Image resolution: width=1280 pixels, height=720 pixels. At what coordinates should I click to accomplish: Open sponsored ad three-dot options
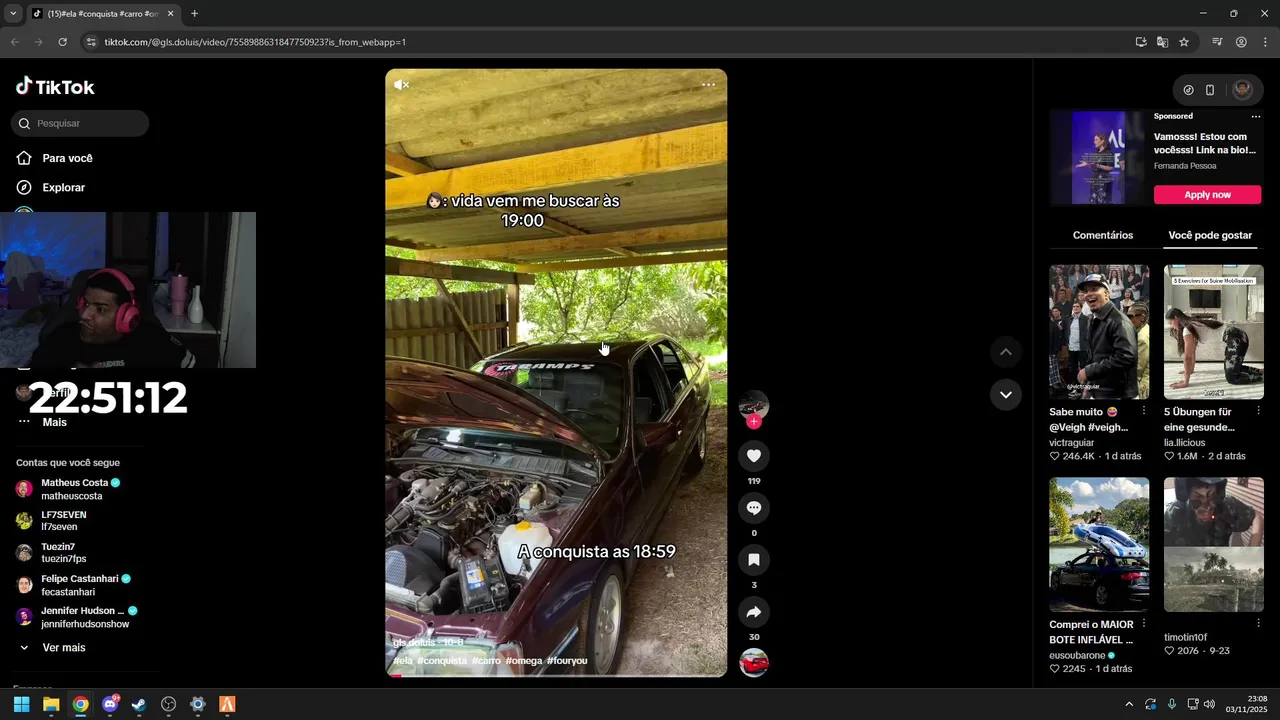point(1256,116)
